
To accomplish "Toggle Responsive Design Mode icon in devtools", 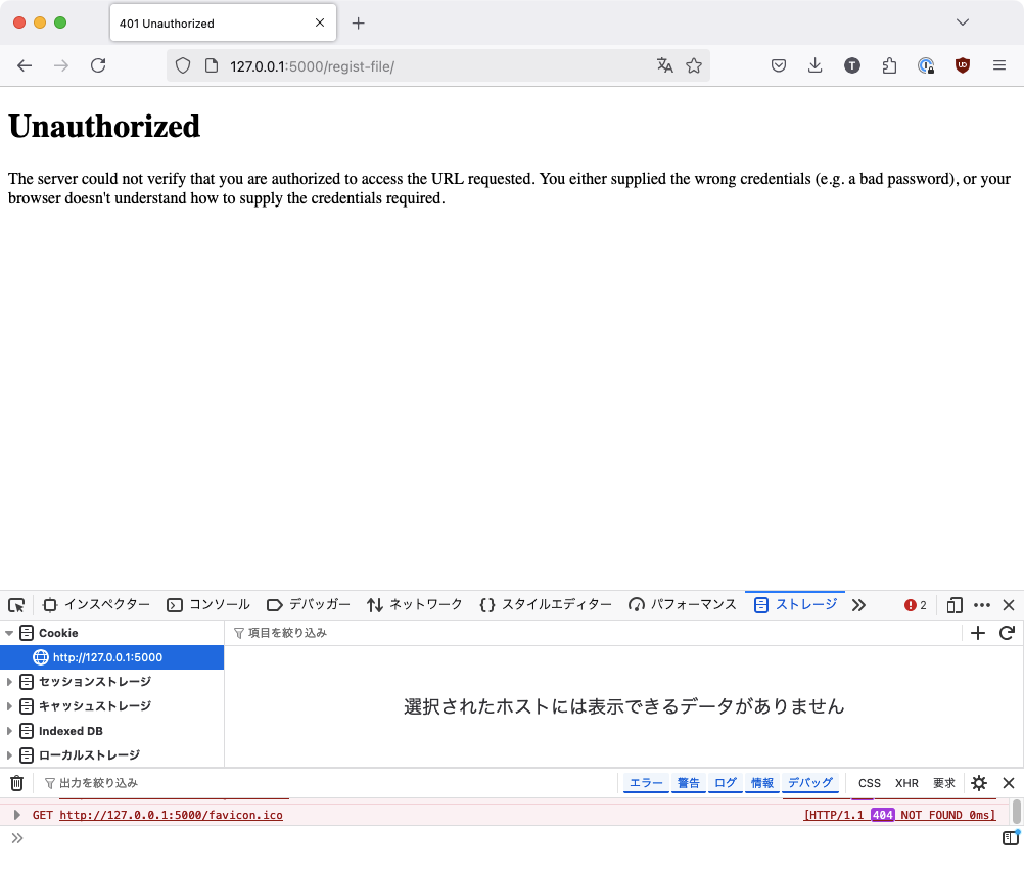I will (x=952, y=605).
